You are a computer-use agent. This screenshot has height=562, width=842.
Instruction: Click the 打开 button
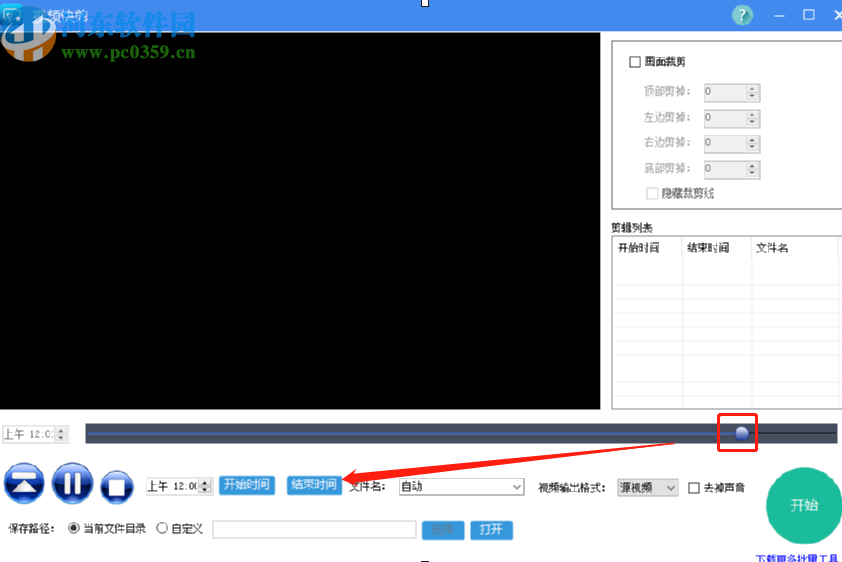point(491,530)
